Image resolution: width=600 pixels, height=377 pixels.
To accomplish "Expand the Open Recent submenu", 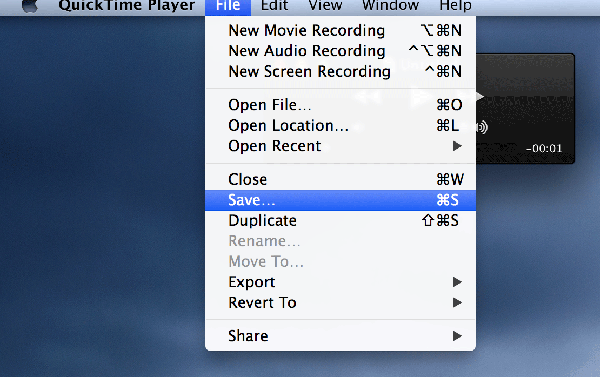I will pos(341,146).
